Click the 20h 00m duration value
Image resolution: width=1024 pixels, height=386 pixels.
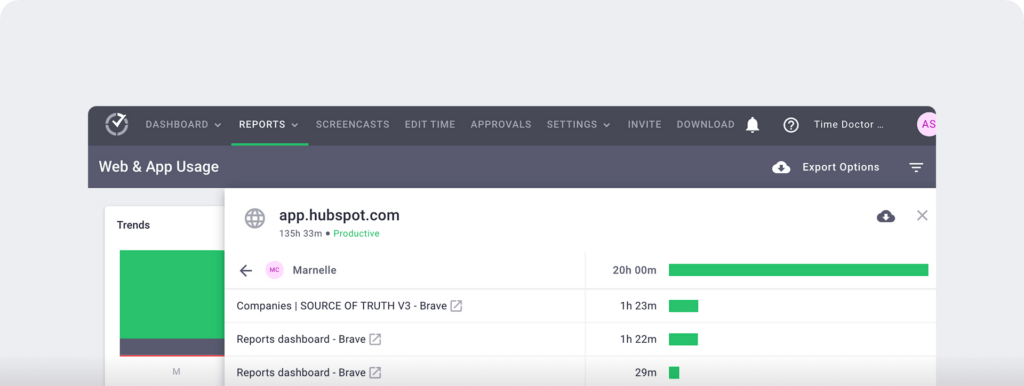634,270
